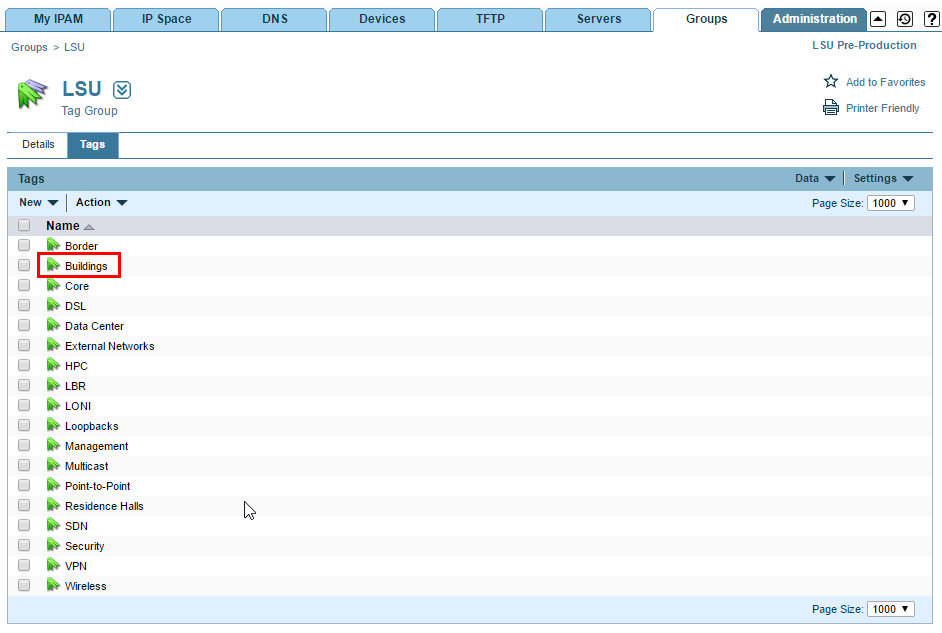The height and width of the screenshot is (633, 942).
Task: Click the tag icon beside SDN
Action: click(x=53, y=525)
